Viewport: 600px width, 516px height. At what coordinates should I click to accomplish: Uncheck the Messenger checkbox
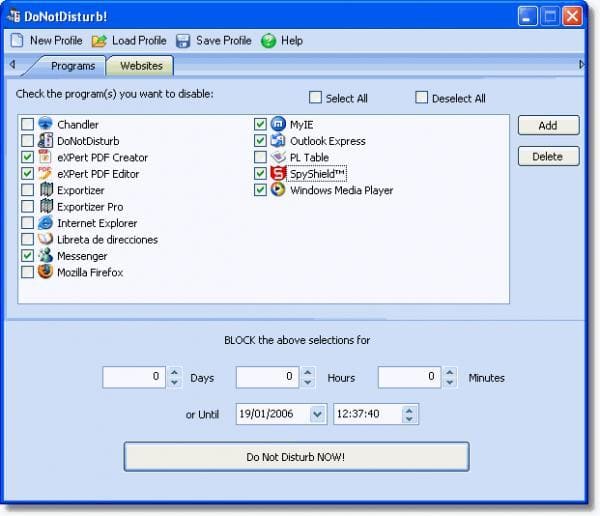27,256
